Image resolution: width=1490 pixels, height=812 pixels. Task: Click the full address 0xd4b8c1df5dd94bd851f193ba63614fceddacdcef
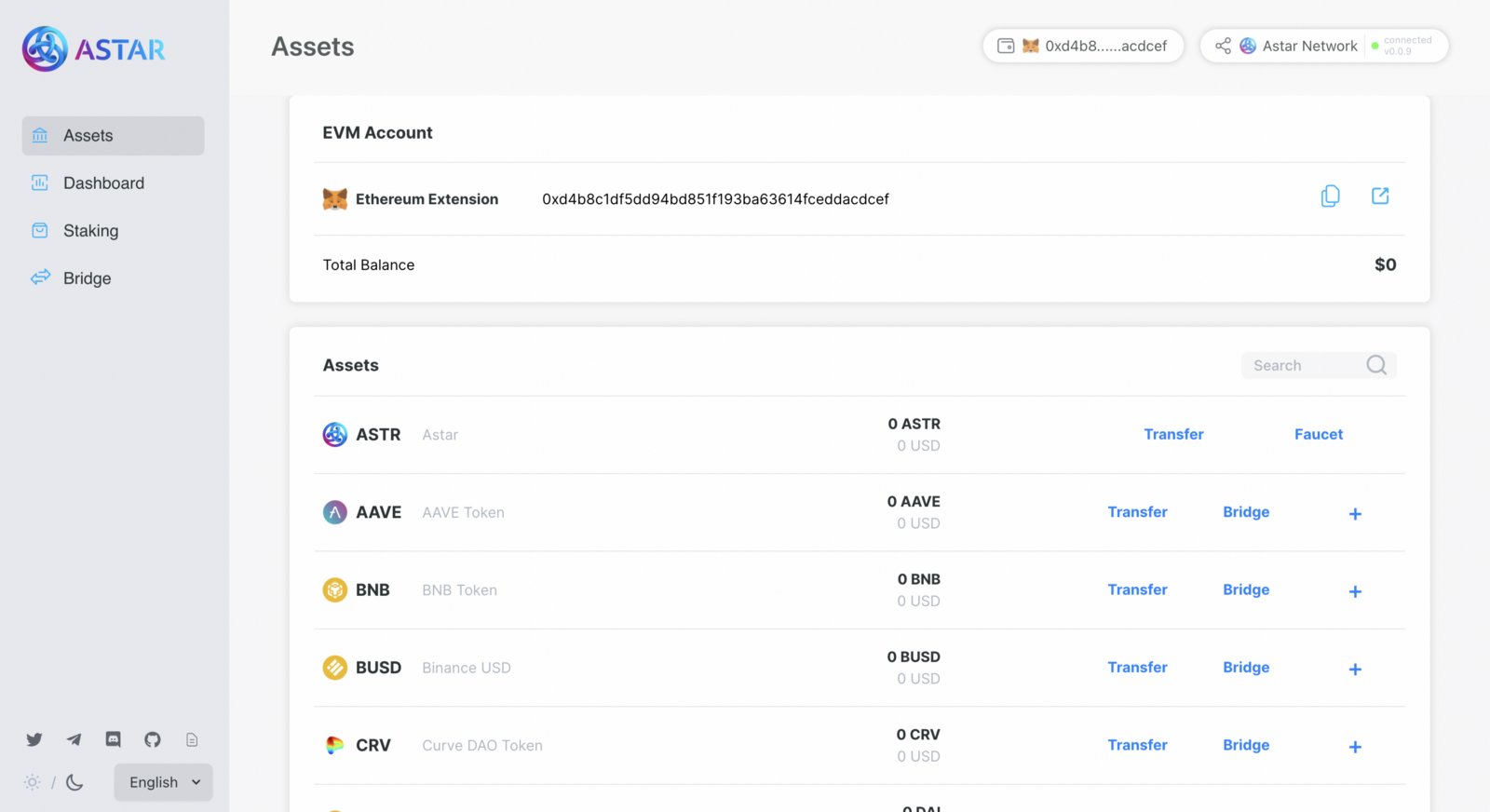(715, 199)
